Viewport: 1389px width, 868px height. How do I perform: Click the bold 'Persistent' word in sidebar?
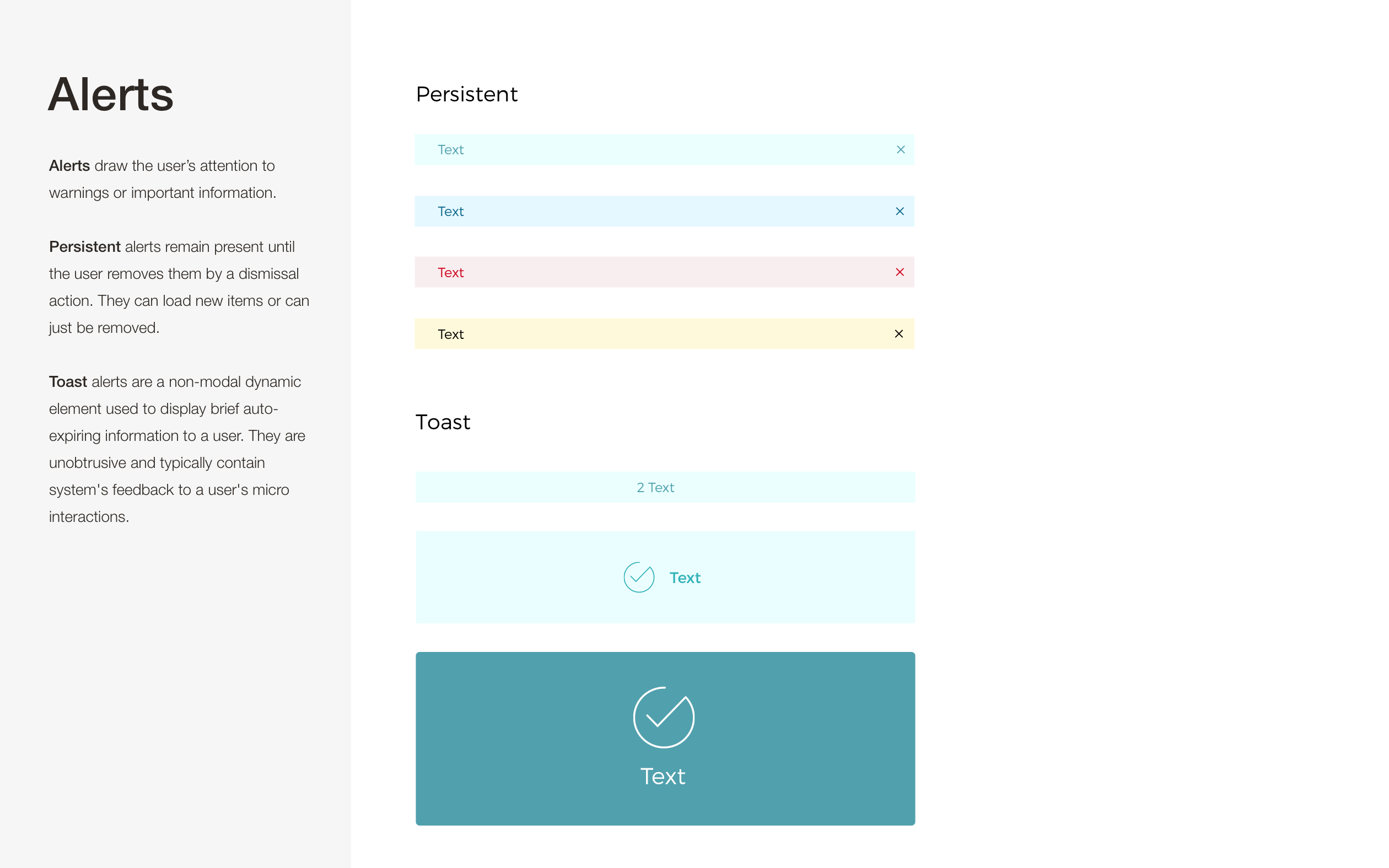pos(84,246)
